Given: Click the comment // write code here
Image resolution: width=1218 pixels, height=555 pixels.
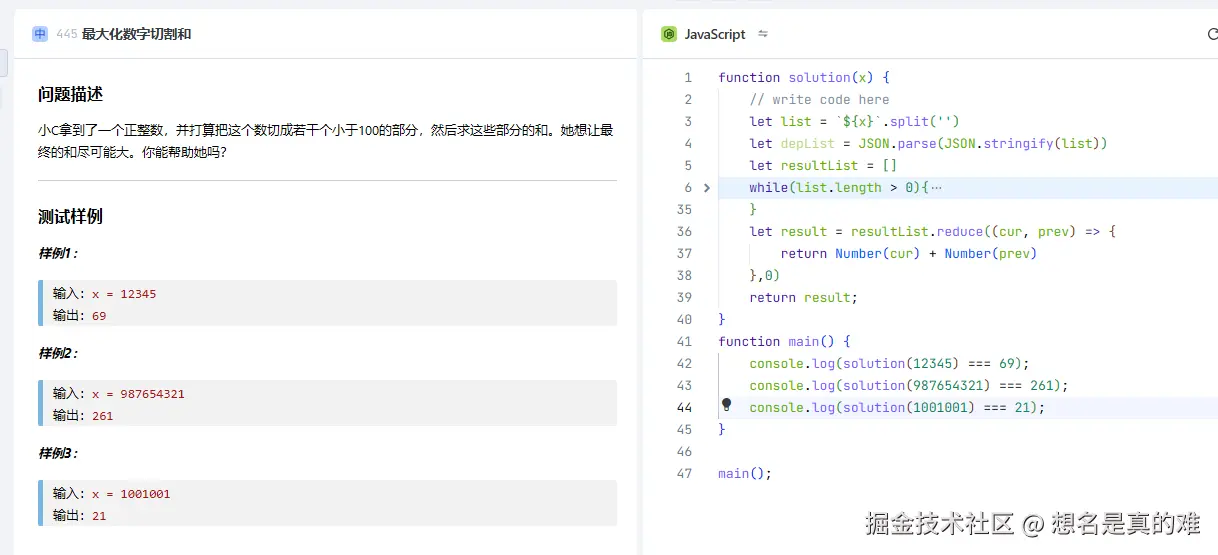Looking at the screenshot, I should point(819,99).
